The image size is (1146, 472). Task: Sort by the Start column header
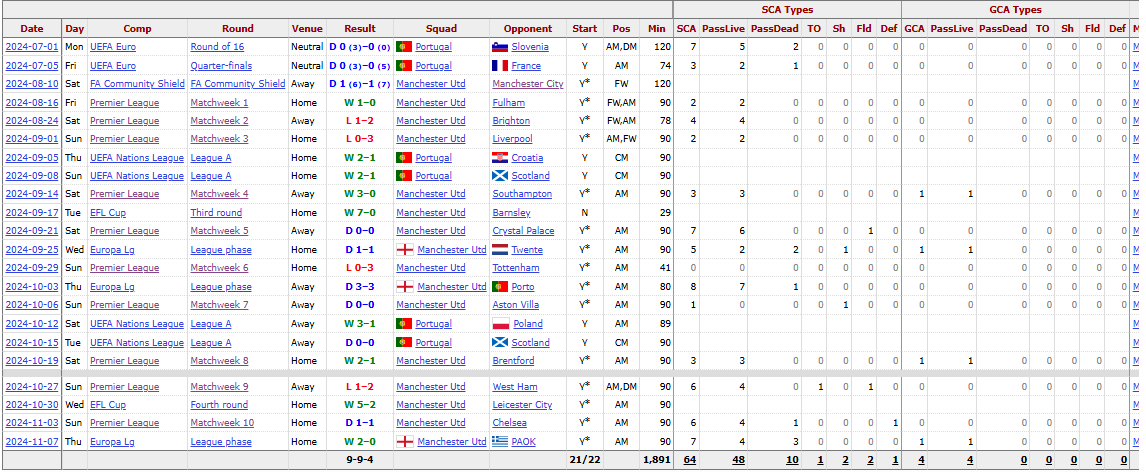click(585, 28)
